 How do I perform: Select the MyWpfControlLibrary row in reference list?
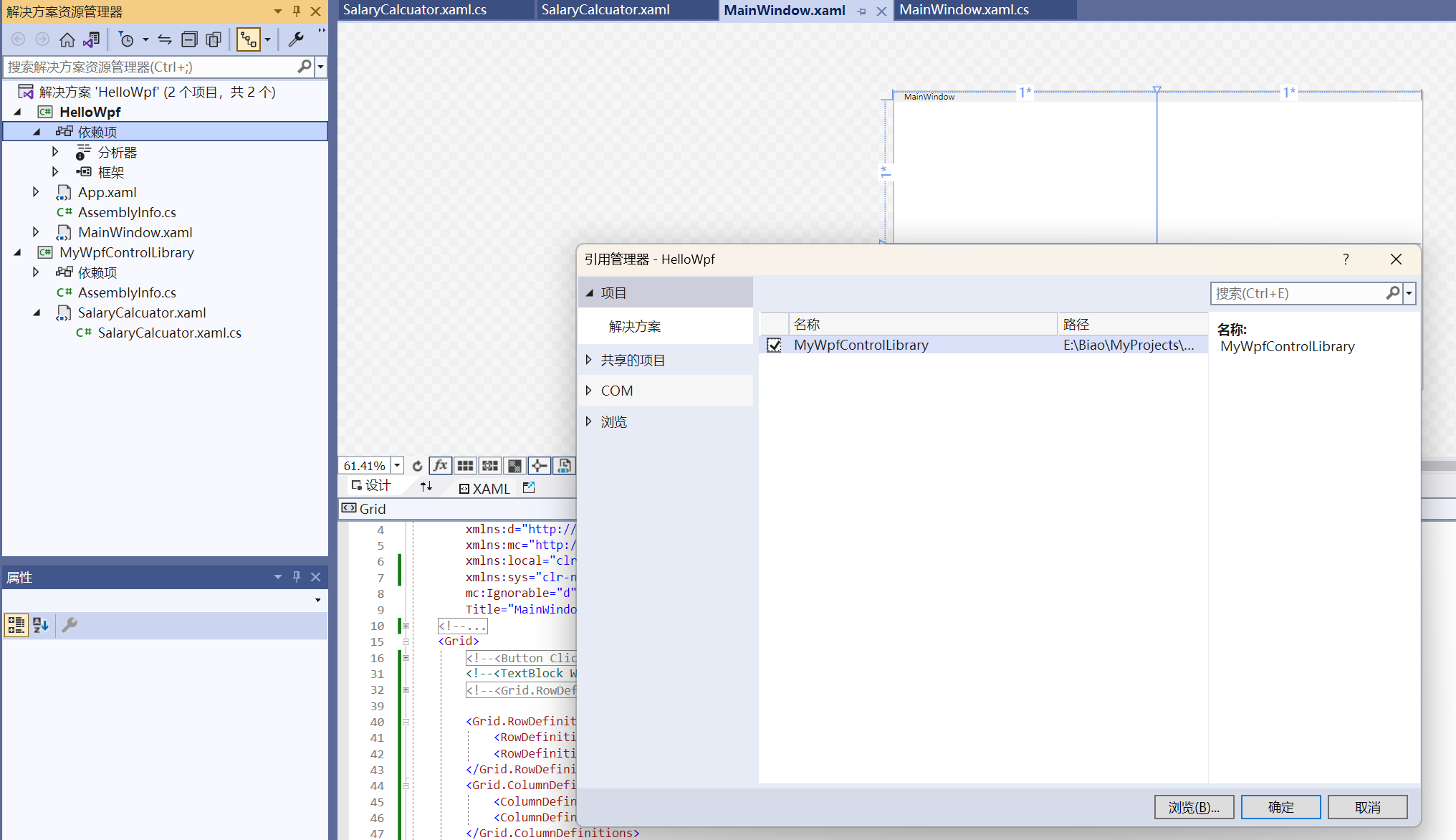[x=984, y=345]
